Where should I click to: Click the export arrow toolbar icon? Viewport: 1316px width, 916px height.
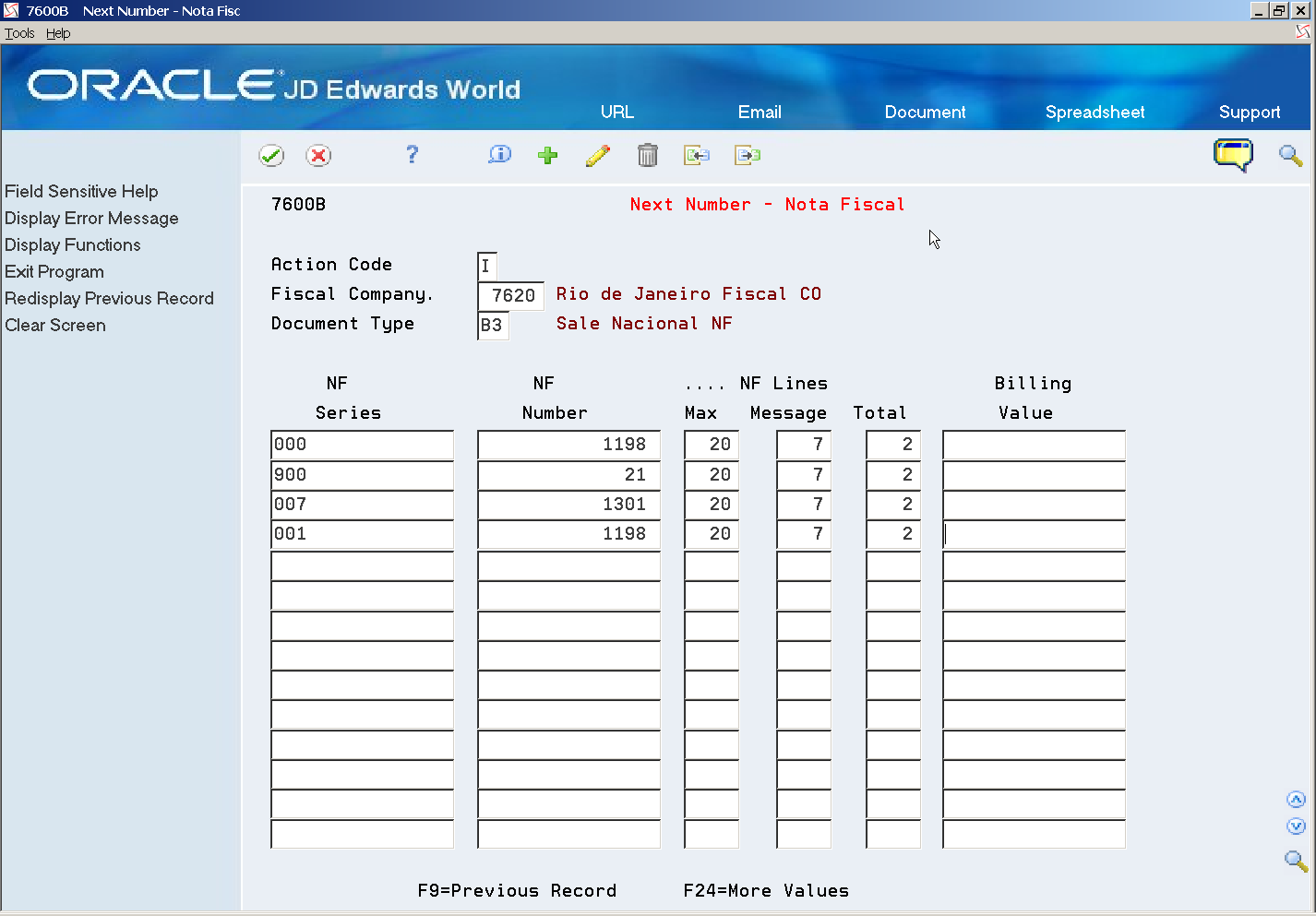click(x=748, y=155)
